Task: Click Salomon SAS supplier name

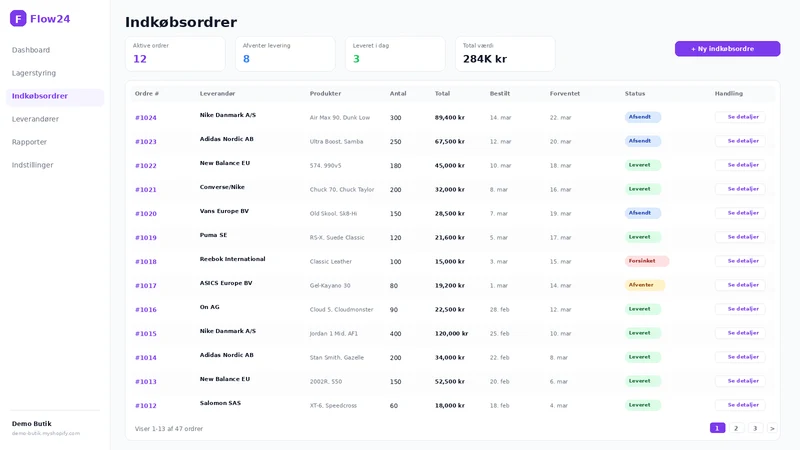Action: point(220,403)
